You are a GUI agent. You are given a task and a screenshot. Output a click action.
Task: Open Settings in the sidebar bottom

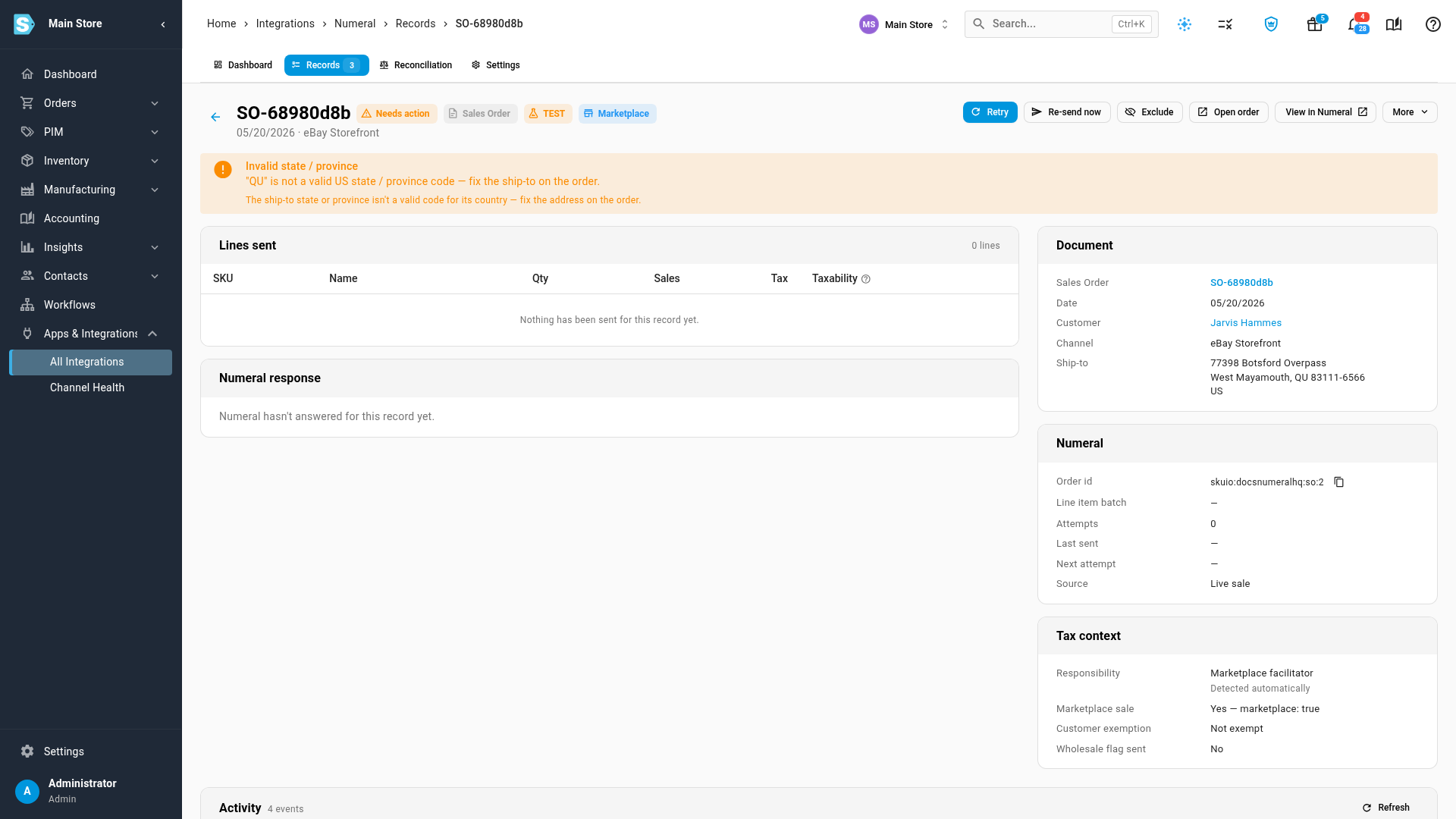91,752
